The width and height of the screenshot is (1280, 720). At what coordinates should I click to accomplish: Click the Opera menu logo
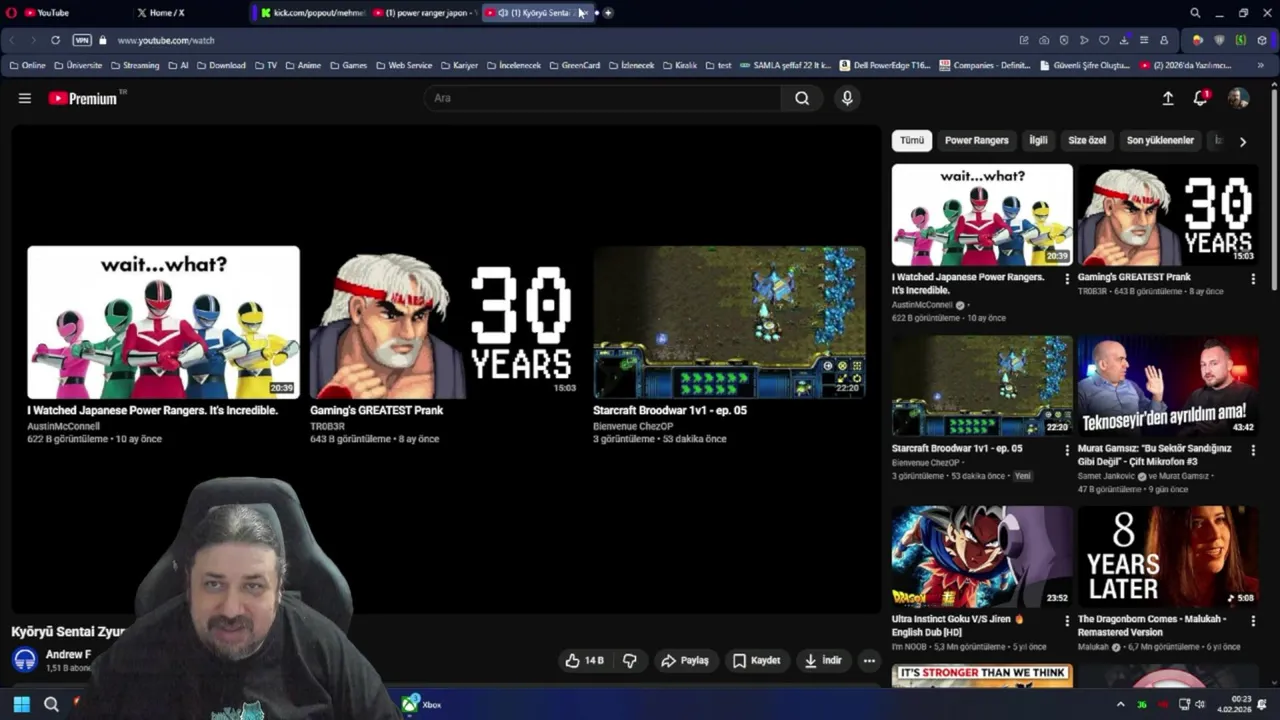(x=11, y=13)
